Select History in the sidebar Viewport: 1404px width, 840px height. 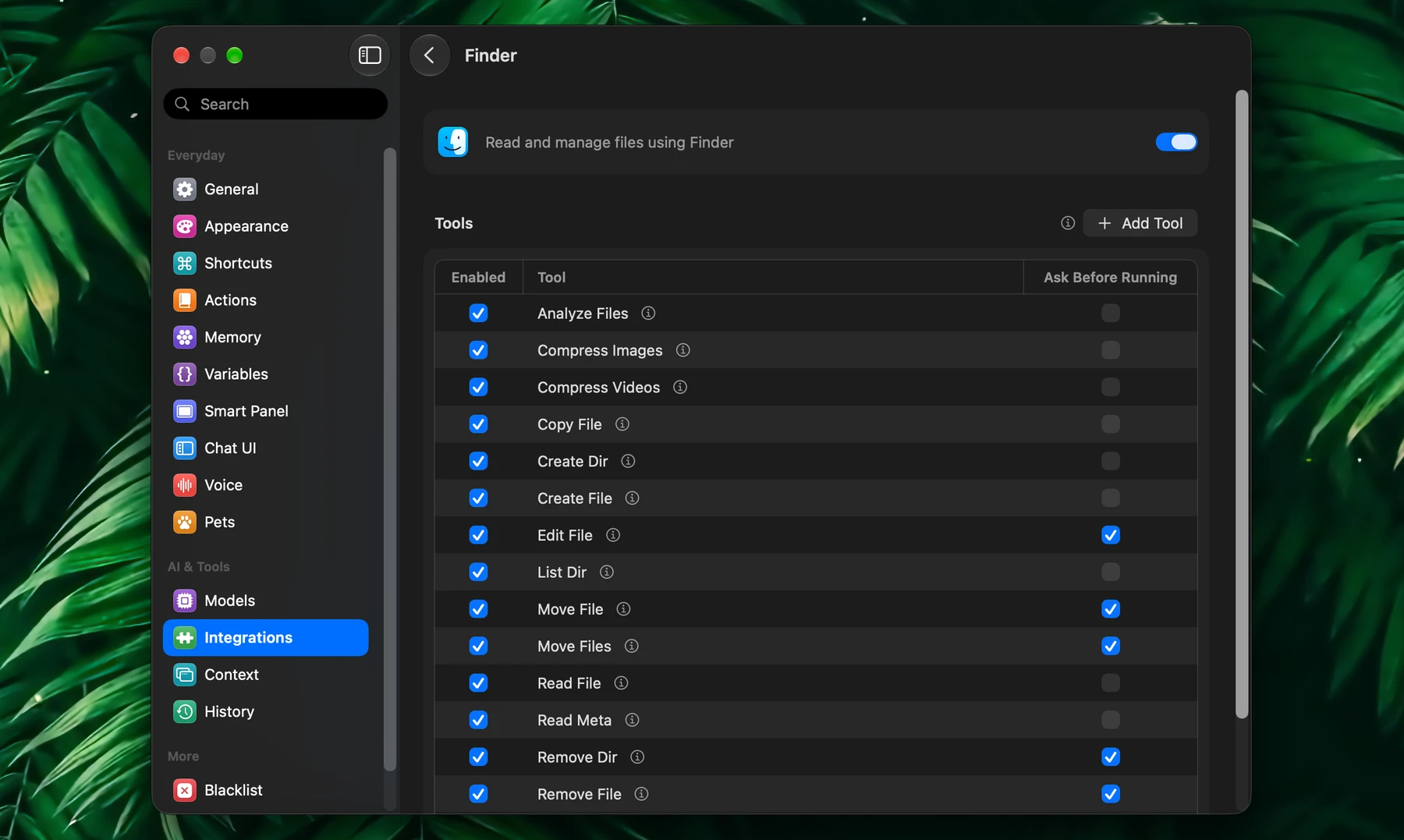click(265, 711)
